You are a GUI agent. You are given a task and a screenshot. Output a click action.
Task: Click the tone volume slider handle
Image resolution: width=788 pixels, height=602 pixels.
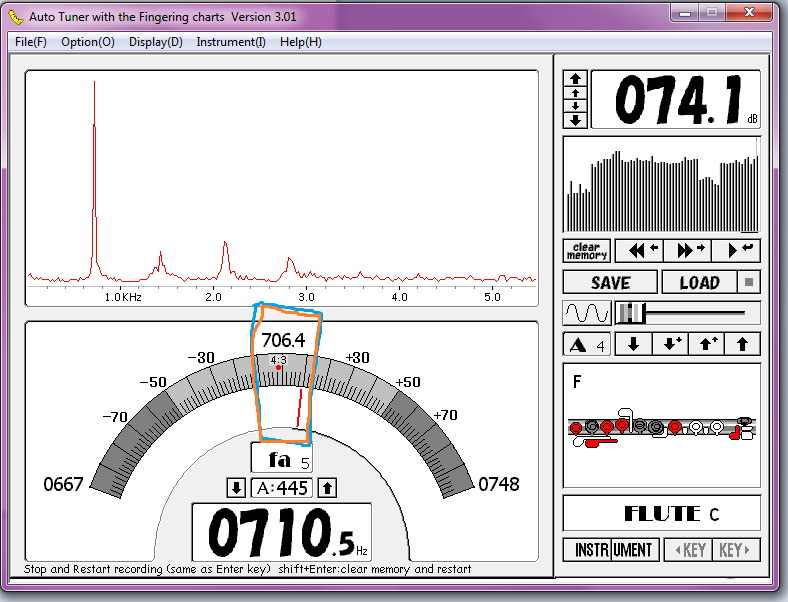[x=630, y=313]
